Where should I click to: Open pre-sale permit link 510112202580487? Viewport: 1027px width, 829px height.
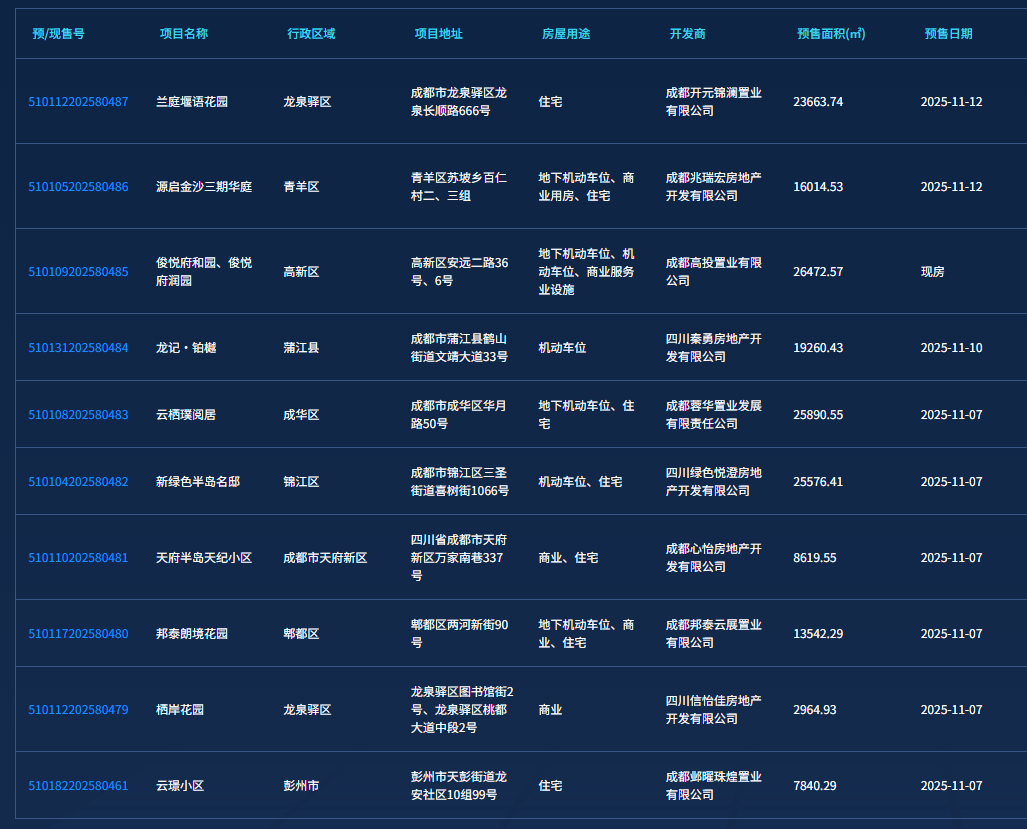pos(78,102)
